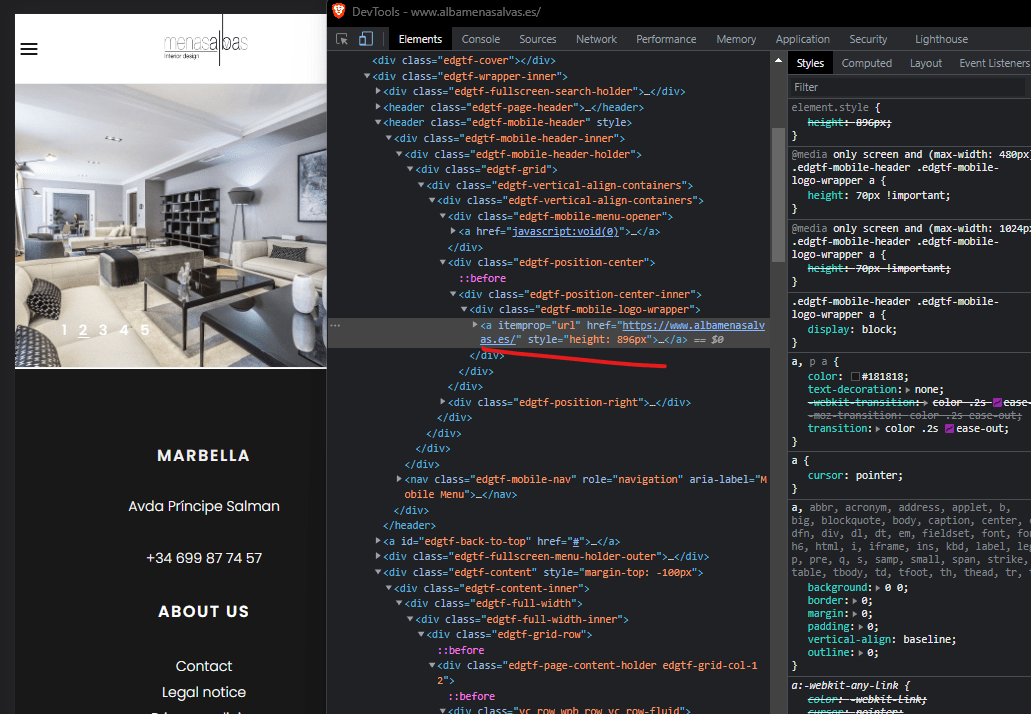Switch to the Elements tab
Image resolution: width=1031 pixels, height=714 pixels.
(420, 39)
